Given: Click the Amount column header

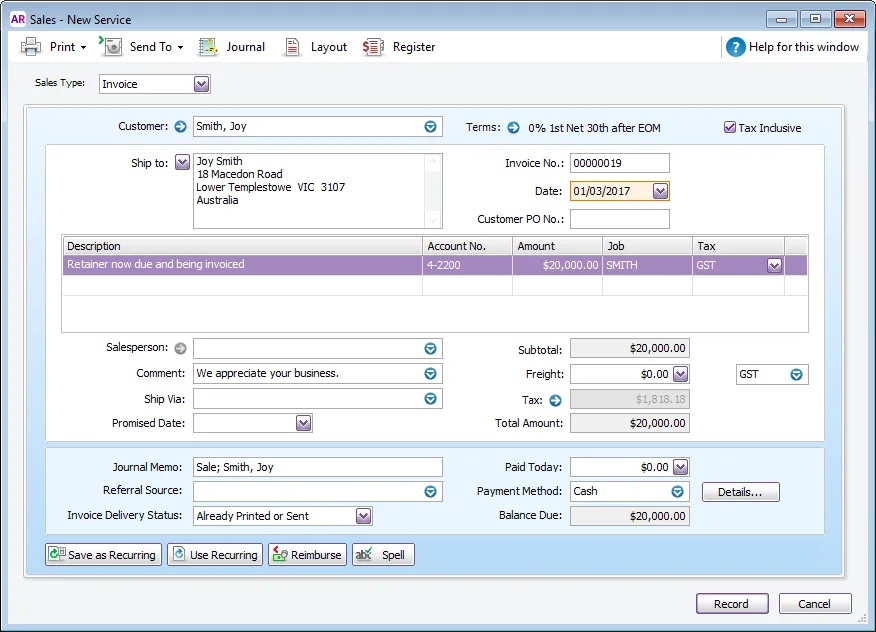Looking at the screenshot, I should [557, 246].
